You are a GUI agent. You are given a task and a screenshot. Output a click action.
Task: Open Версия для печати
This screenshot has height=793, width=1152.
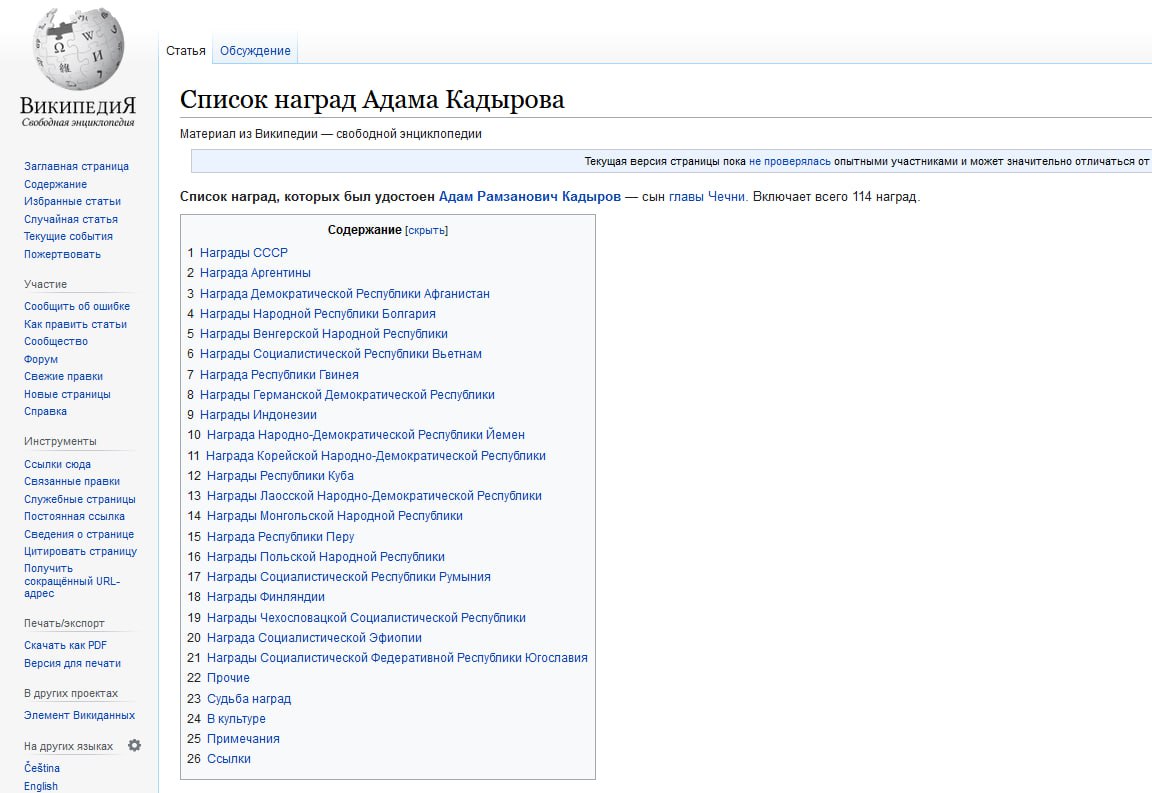tap(72, 663)
